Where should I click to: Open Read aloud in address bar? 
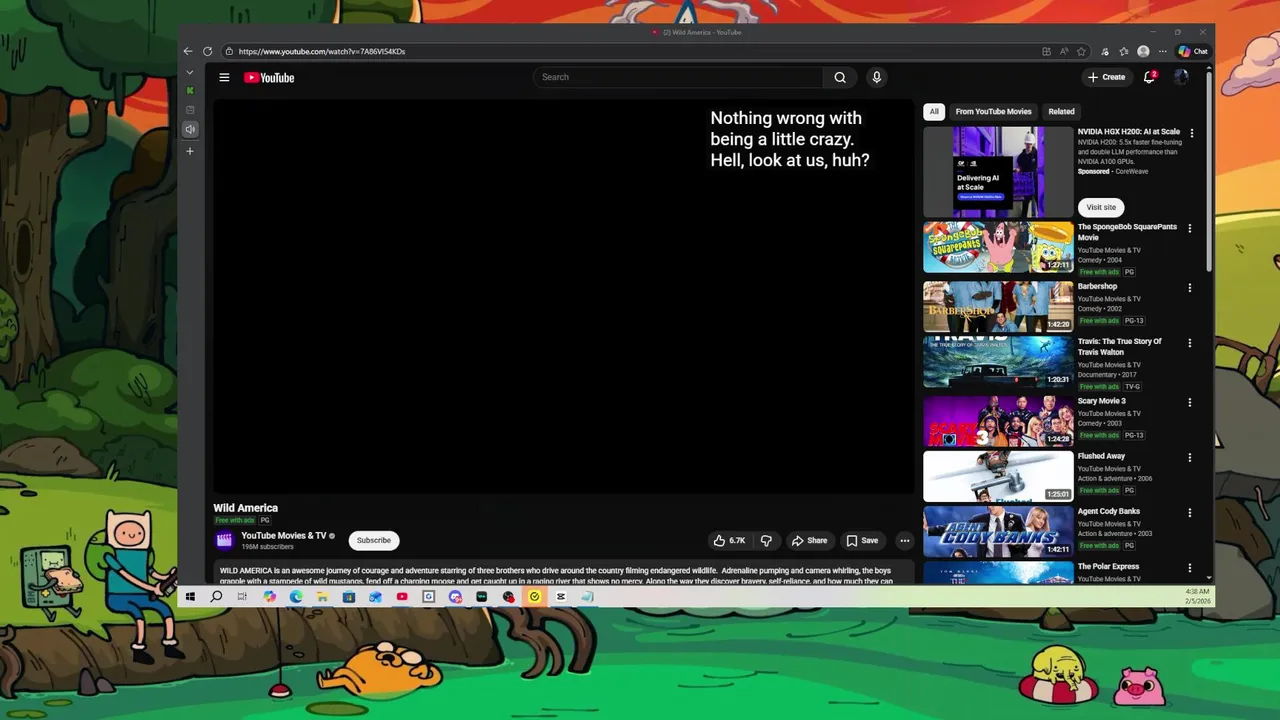coord(1064,51)
